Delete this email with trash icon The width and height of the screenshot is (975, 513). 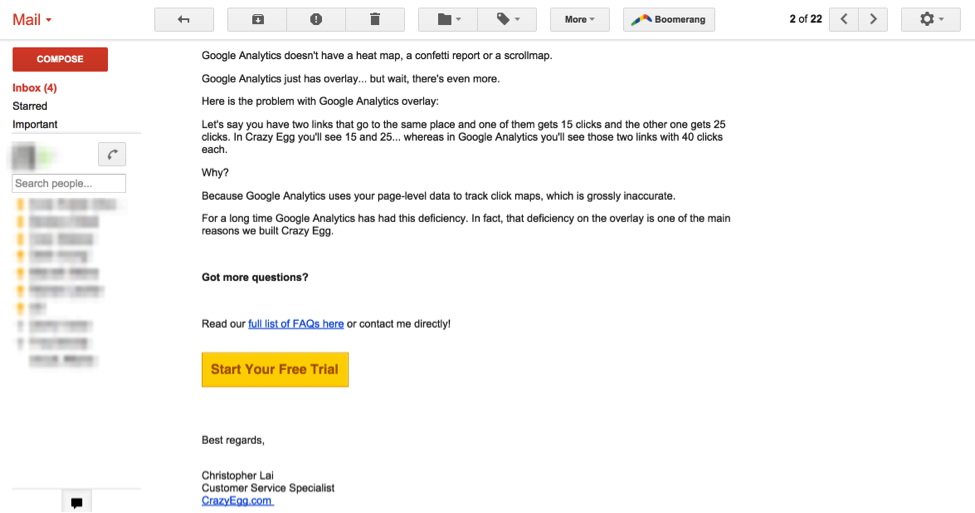[375, 19]
